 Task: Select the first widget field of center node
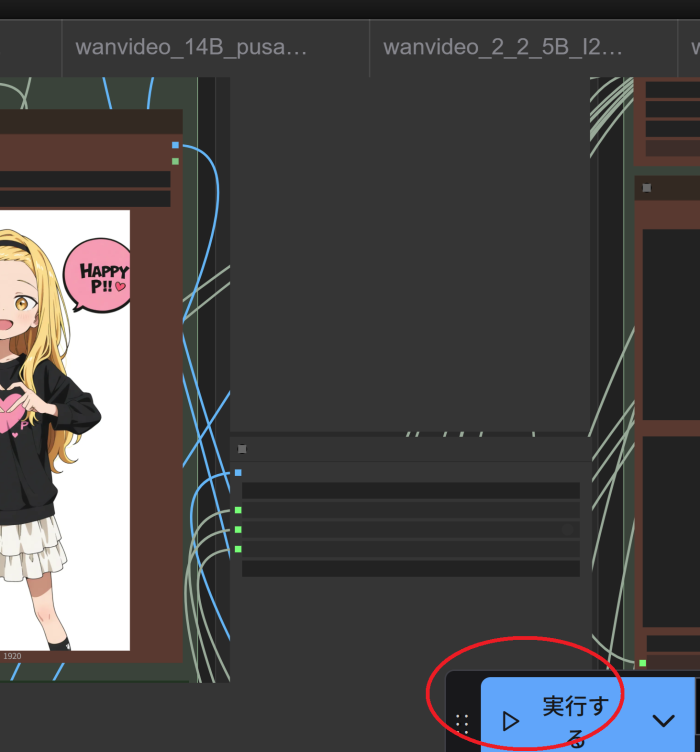pyautogui.click(x=411, y=491)
